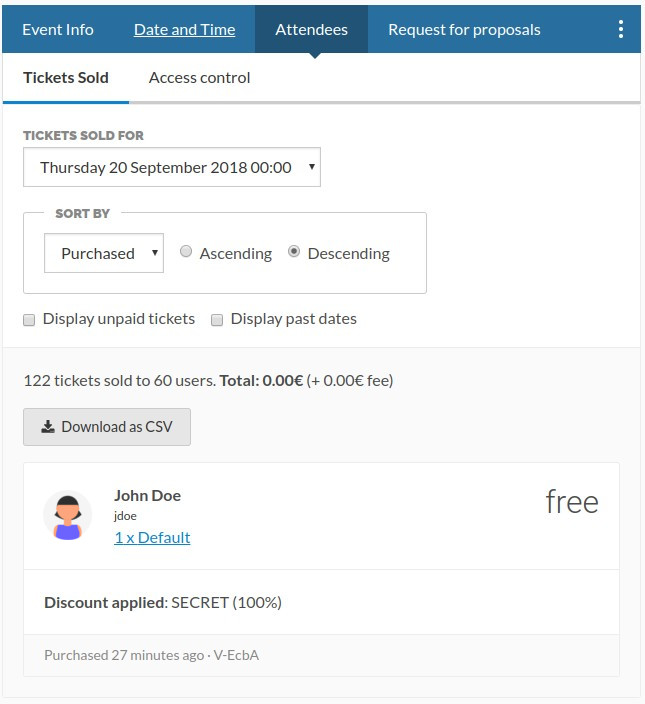Open the Purchased sort-by dropdown

pyautogui.click(x=104, y=253)
